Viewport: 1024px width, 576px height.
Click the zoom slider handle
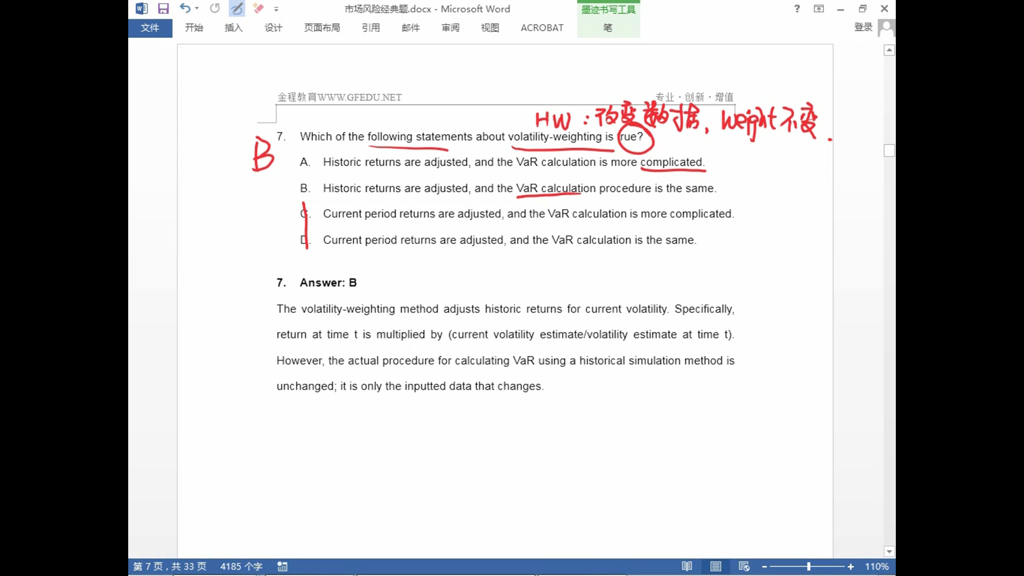click(x=808, y=567)
